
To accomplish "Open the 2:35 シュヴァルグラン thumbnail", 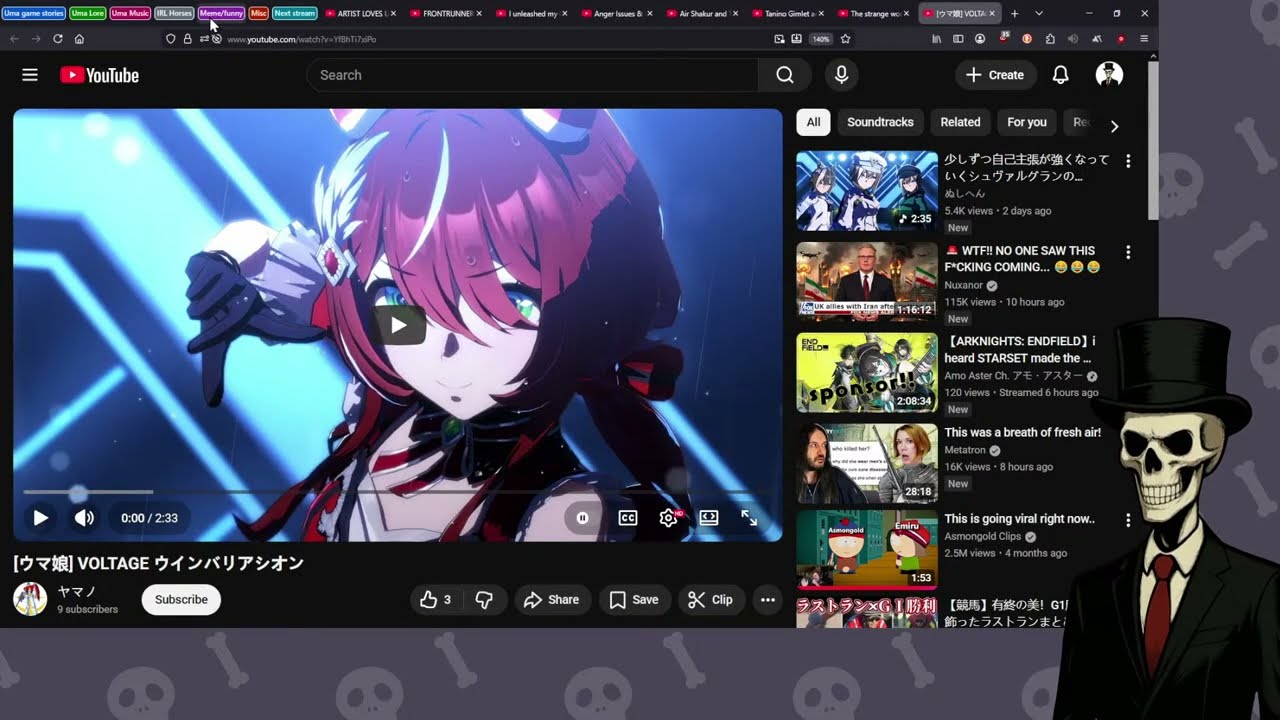I will coord(867,191).
